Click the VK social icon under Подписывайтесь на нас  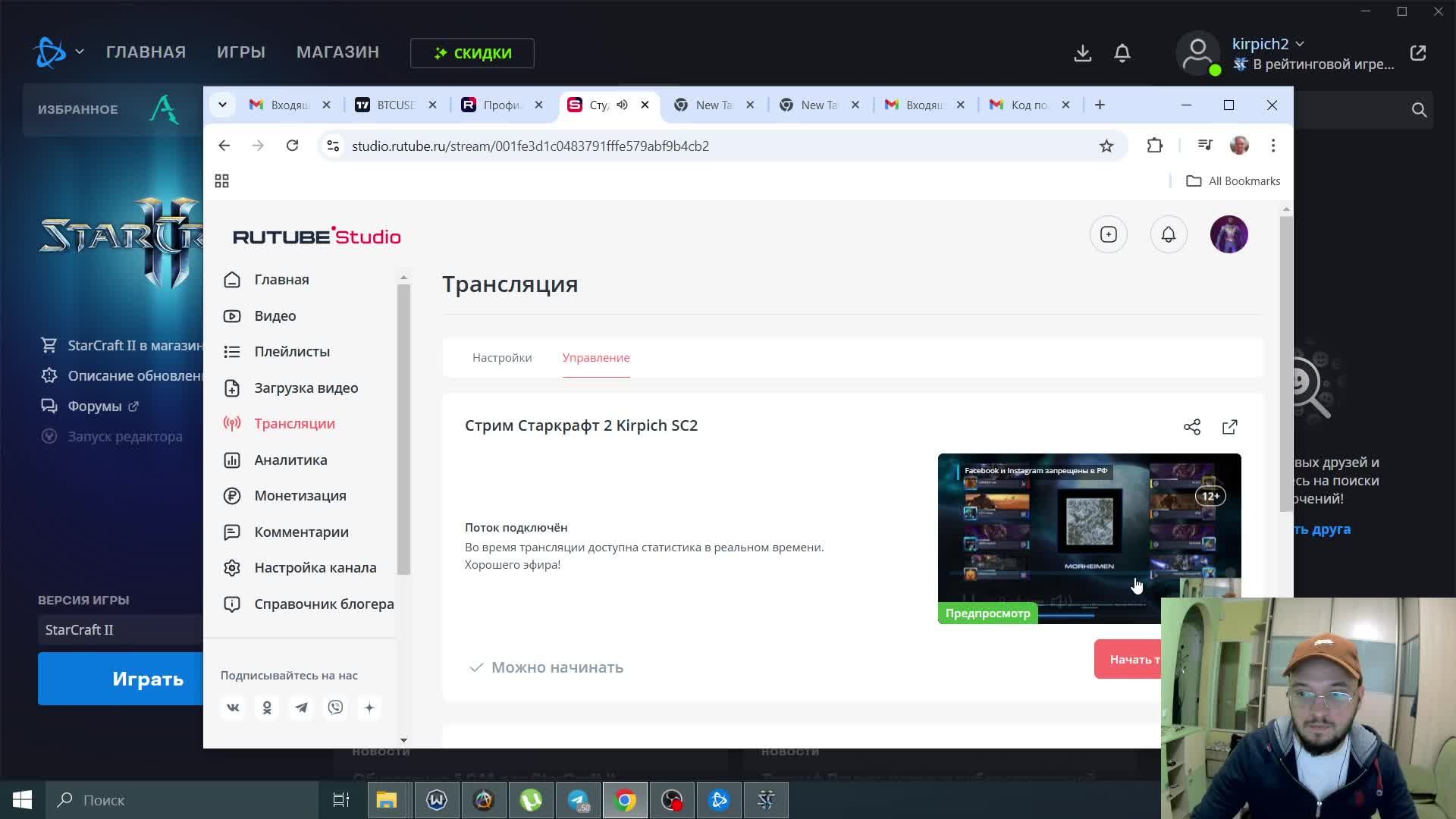point(233,707)
